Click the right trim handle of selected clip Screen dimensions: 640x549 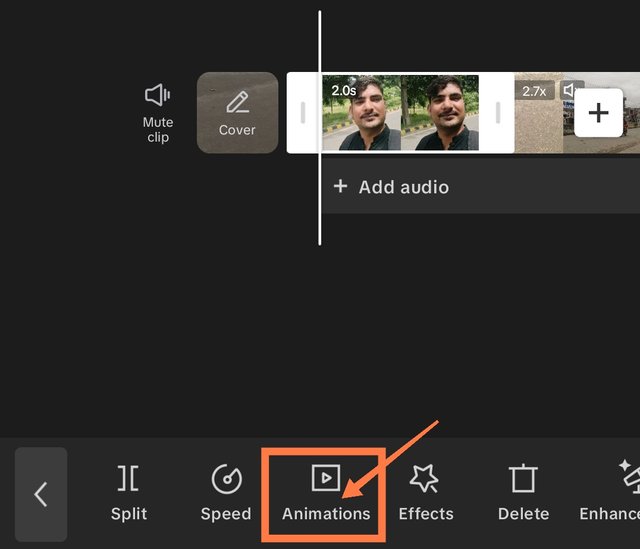point(498,113)
